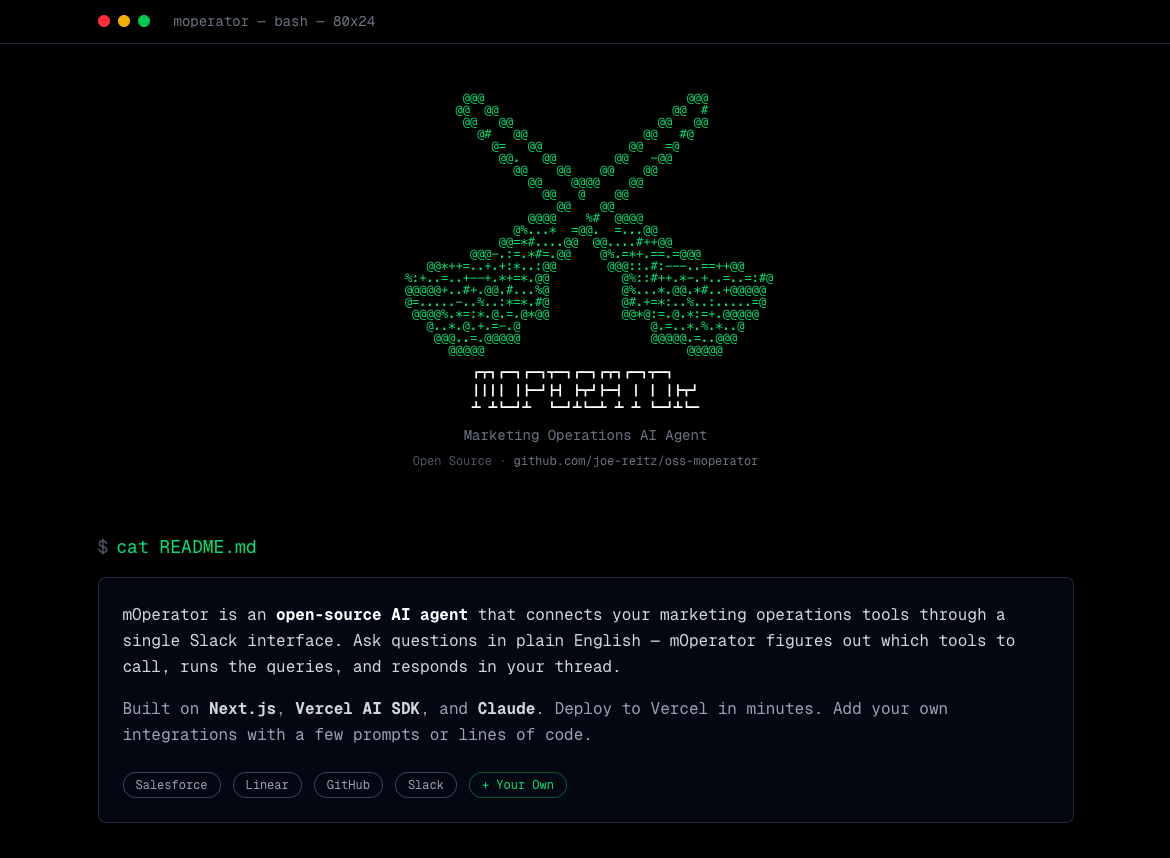This screenshot has width=1170, height=858.
Task: Select the Open Source label
Action: [x=452, y=461]
